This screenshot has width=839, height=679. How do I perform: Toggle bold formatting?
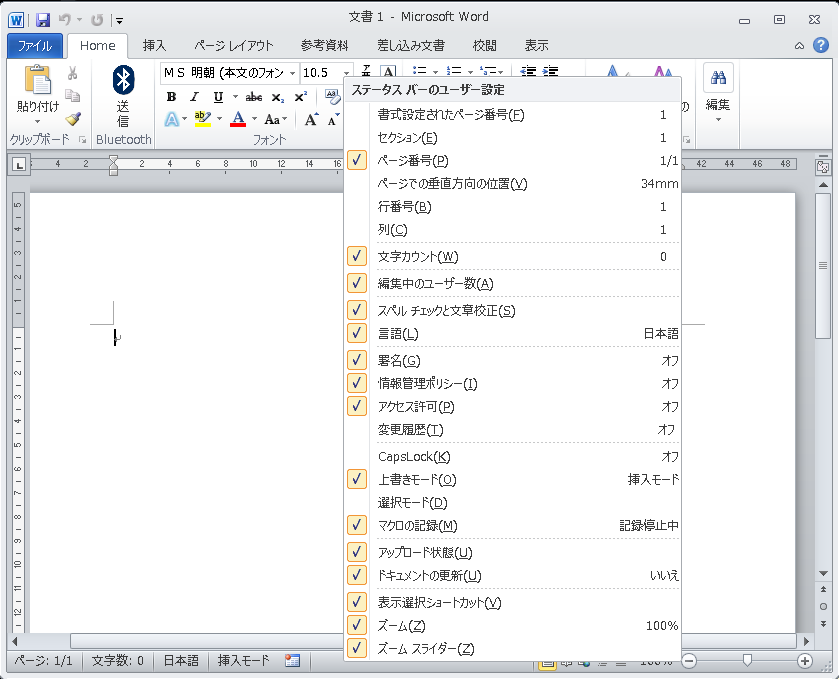point(171,97)
